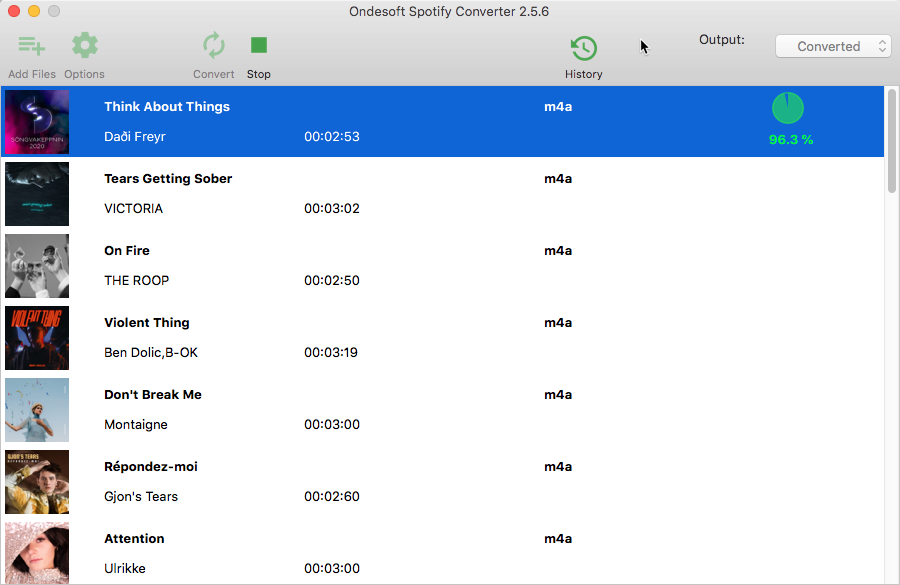Click duration "00:03:19"
Viewport: 900px width, 585px height.
[331, 352]
